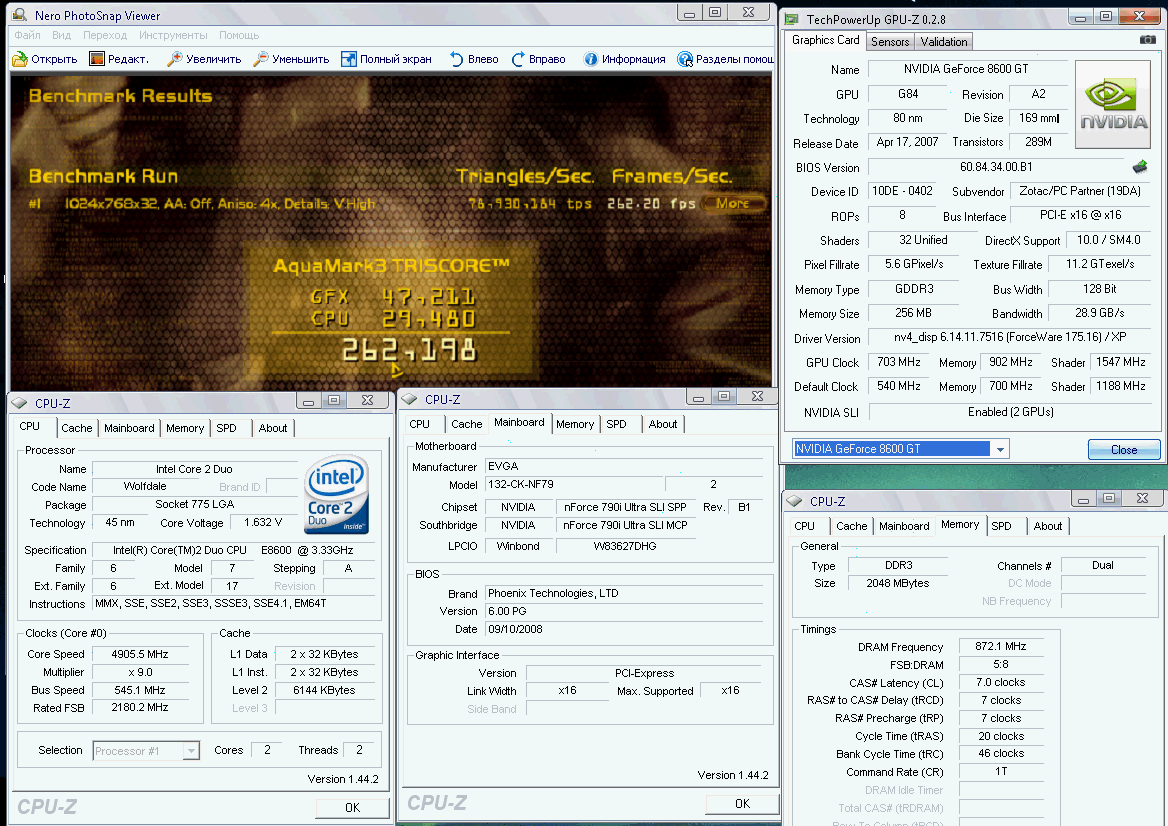Click the Core Voltage value 1.632 V
The height and width of the screenshot is (826, 1168).
click(x=263, y=522)
